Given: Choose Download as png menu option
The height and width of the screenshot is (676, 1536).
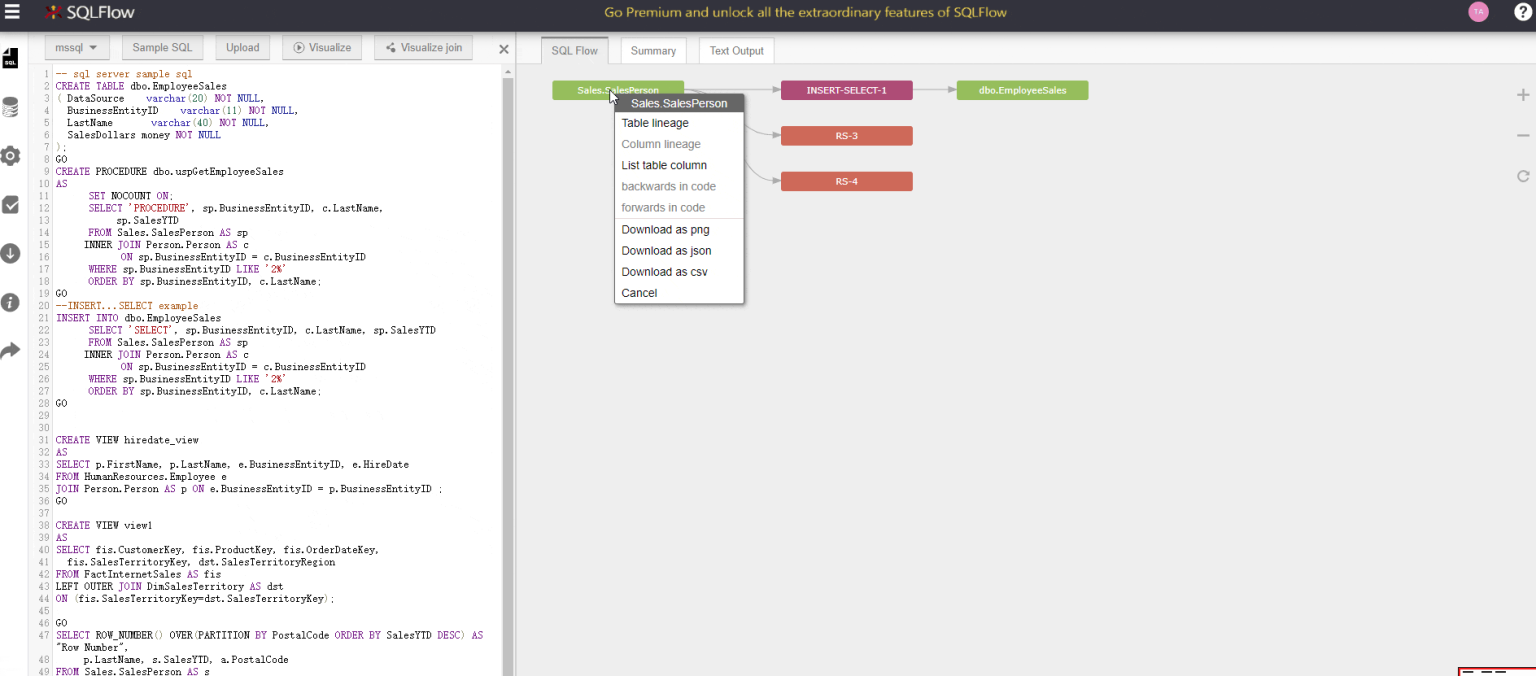Looking at the screenshot, I should point(665,230).
